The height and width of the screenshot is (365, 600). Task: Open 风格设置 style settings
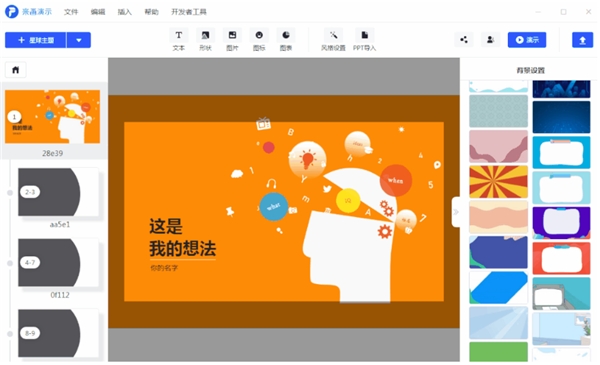333,36
